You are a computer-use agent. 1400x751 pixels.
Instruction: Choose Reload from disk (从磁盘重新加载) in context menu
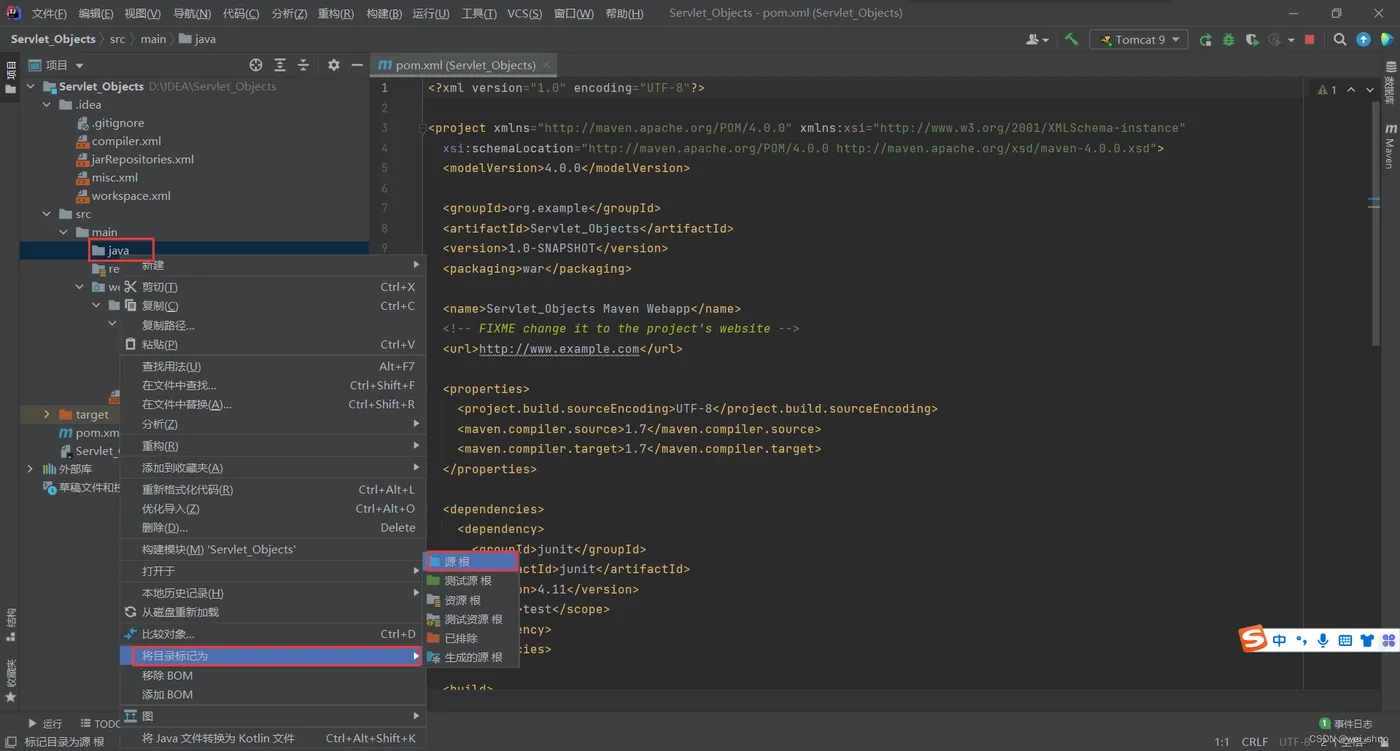tap(272, 612)
